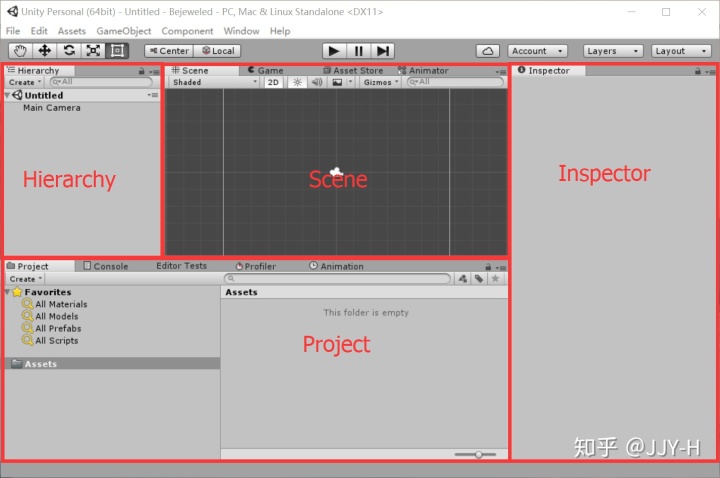This screenshot has width=720, height=478.
Task: Open Hierarchy Create dropdown
Action: coord(25,82)
